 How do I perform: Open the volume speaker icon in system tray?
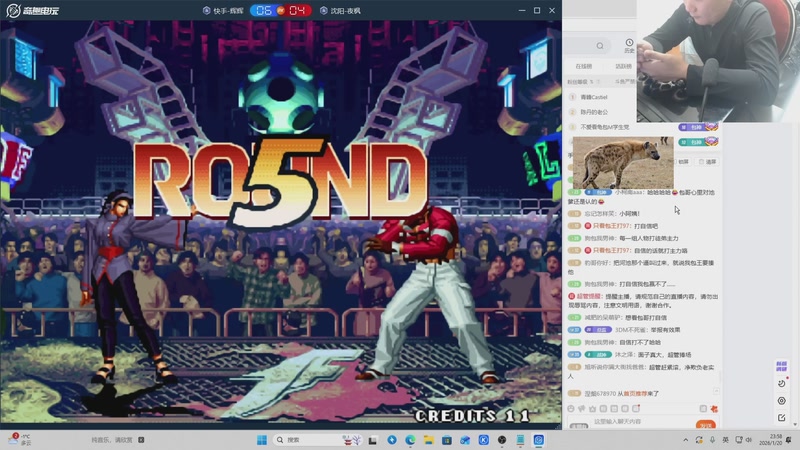(x=748, y=440)
